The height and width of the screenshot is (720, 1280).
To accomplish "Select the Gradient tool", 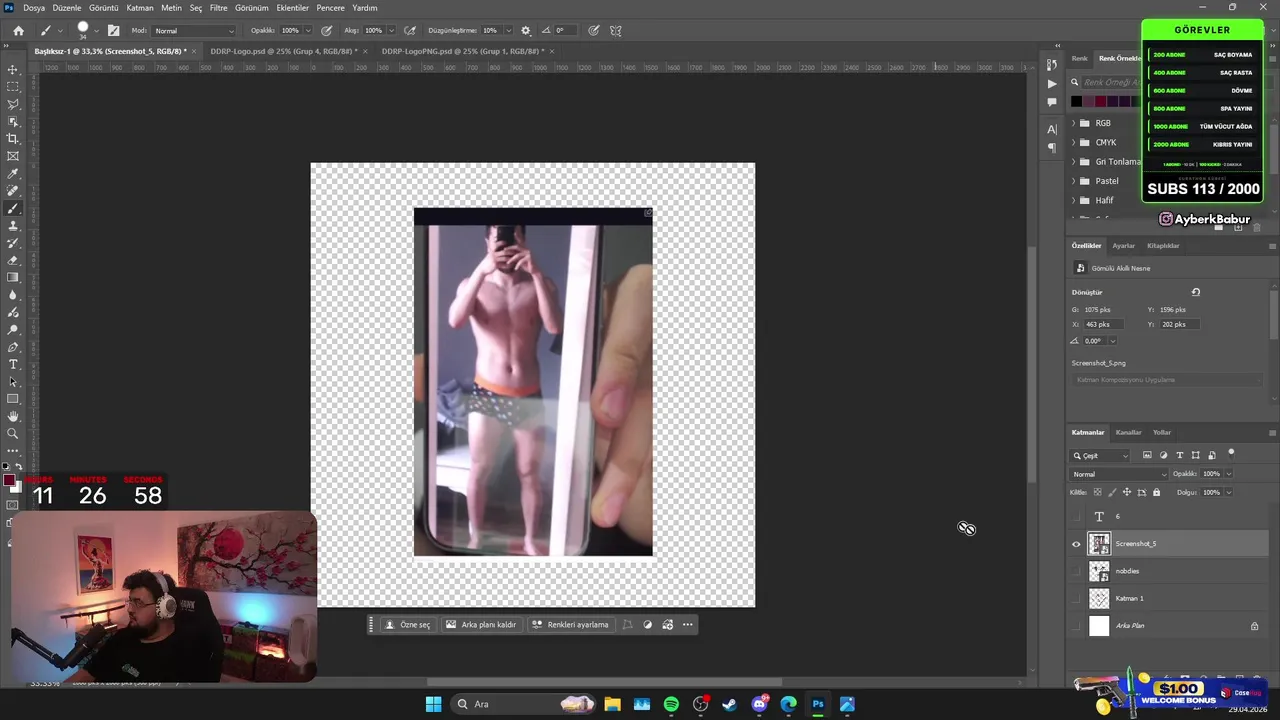I will pos(13,278).
